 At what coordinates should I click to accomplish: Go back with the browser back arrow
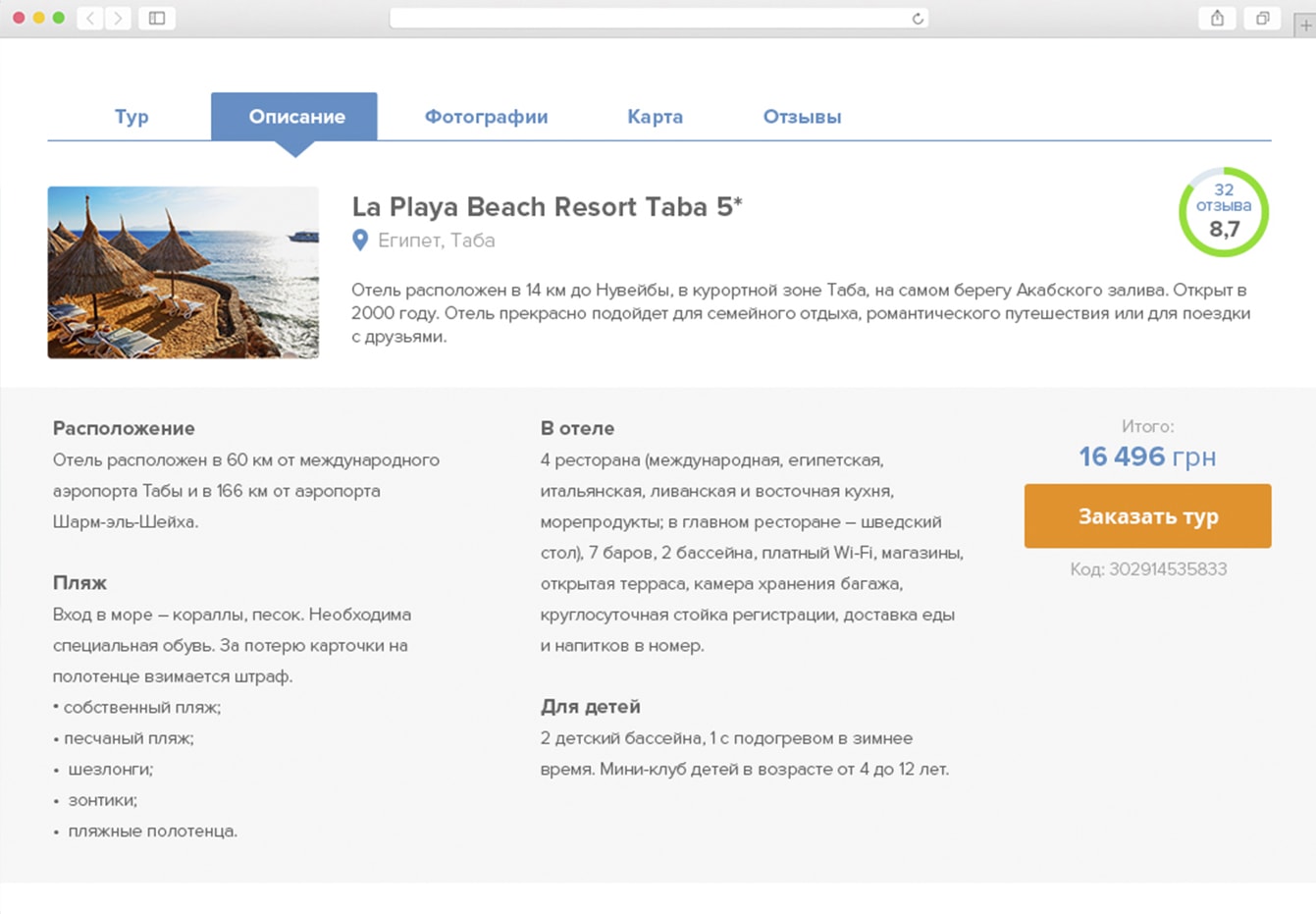(89, 18)
